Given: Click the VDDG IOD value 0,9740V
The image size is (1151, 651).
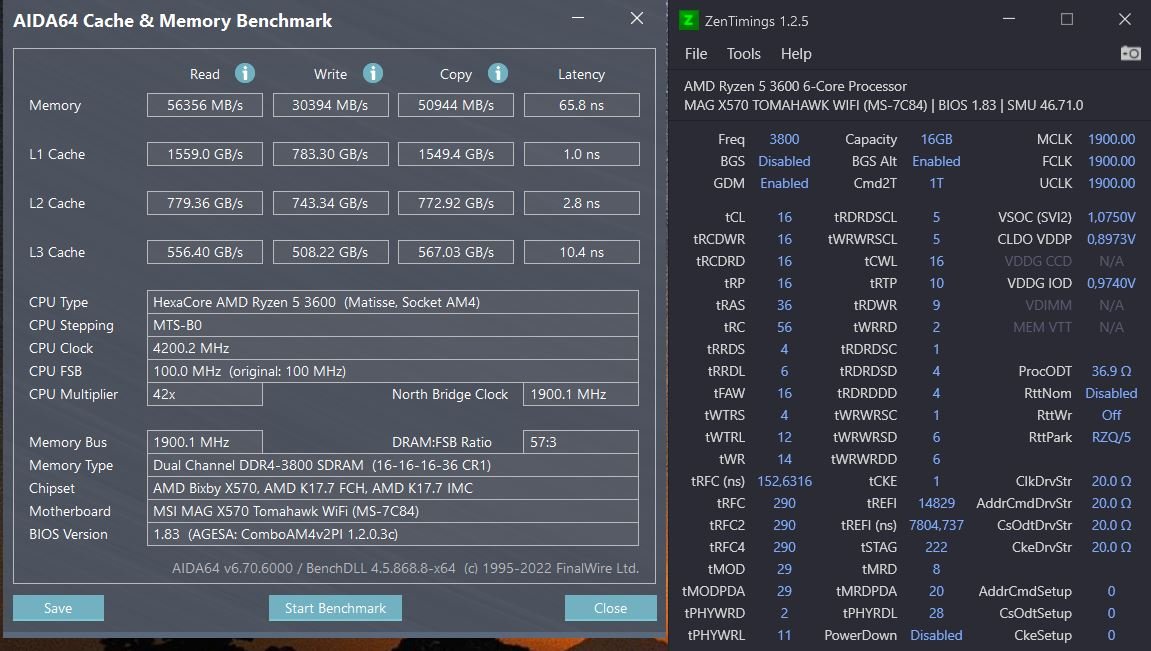Looking at the screenshot, I should (1111, 283).
